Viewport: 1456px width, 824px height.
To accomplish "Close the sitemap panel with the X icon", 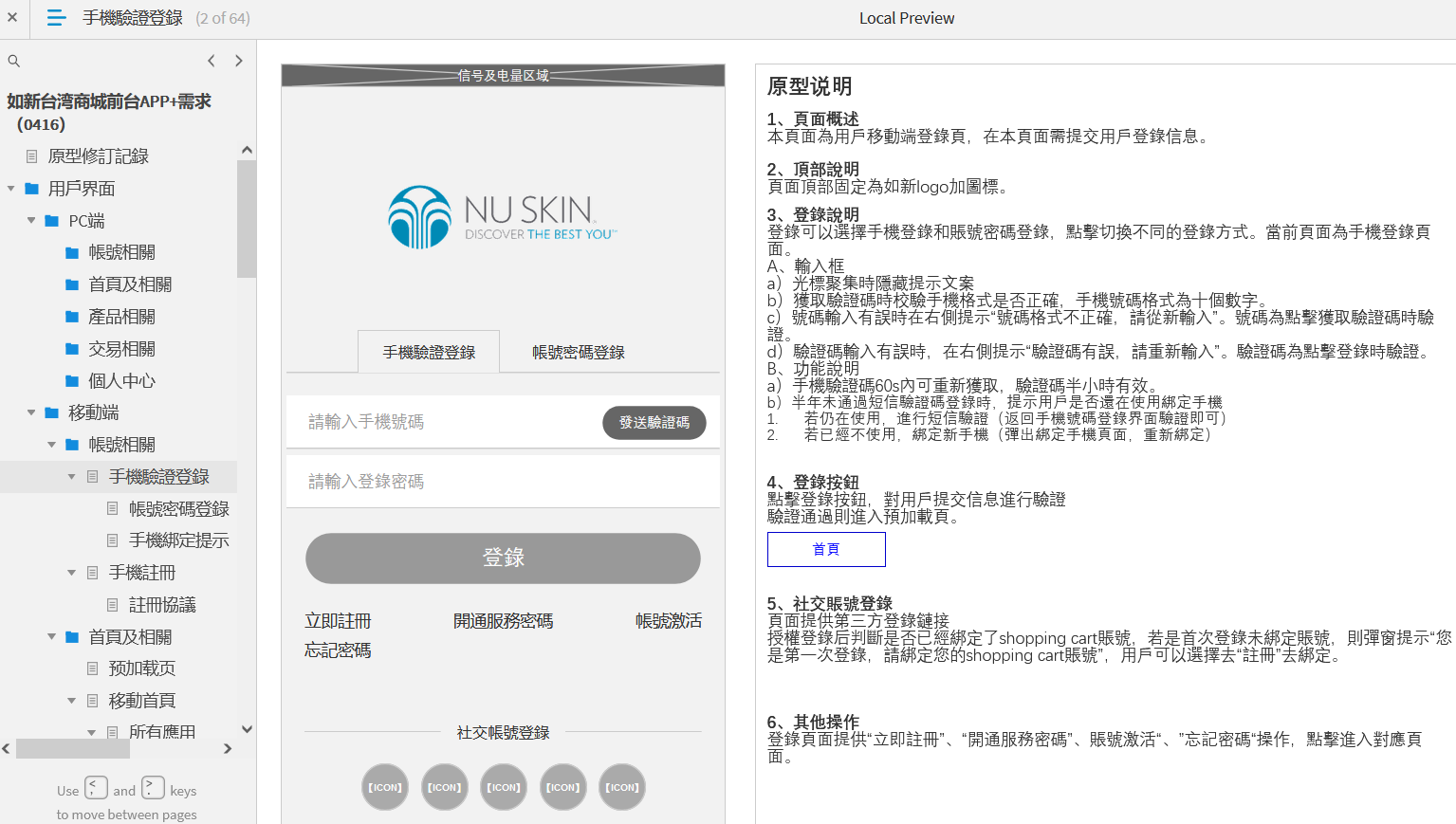I will (x=12, y=17).
